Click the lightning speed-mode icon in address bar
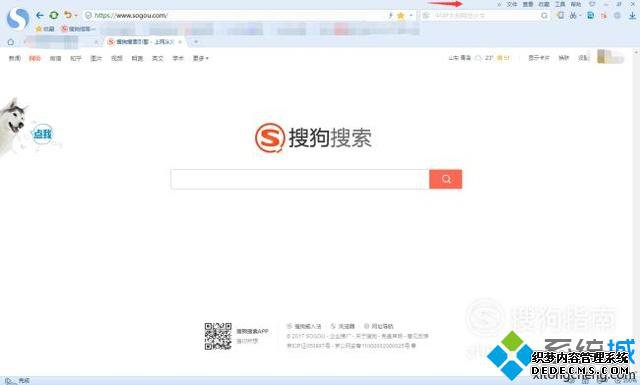The image size is (640, 385). pyautogui.click(x=390, y=16)
